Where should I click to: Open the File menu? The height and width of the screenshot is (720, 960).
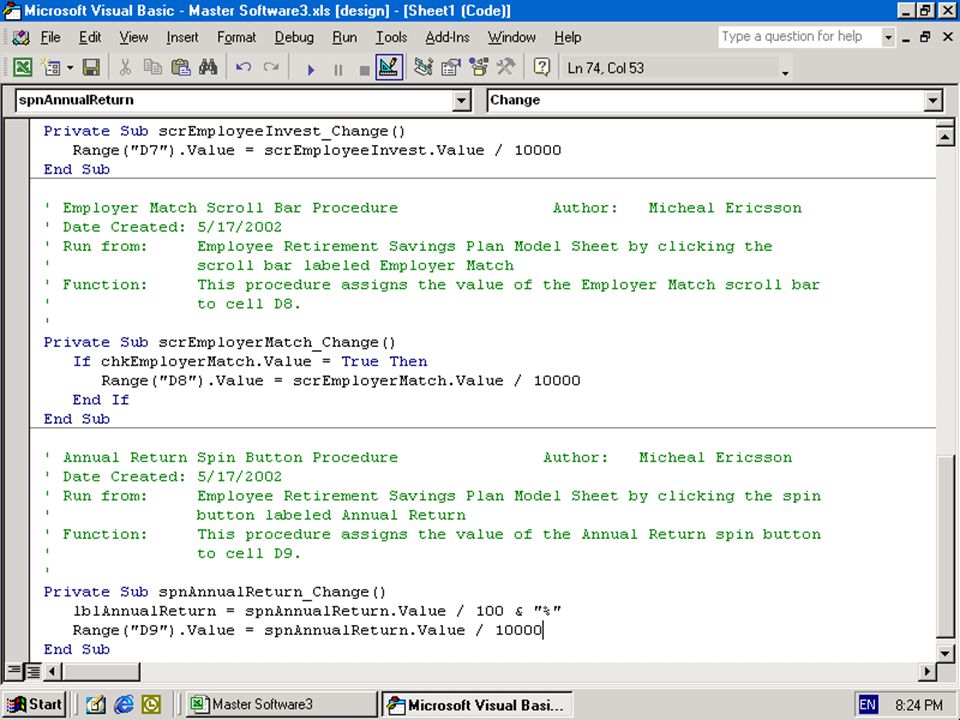pyautogui.click(x=50, y=37)
